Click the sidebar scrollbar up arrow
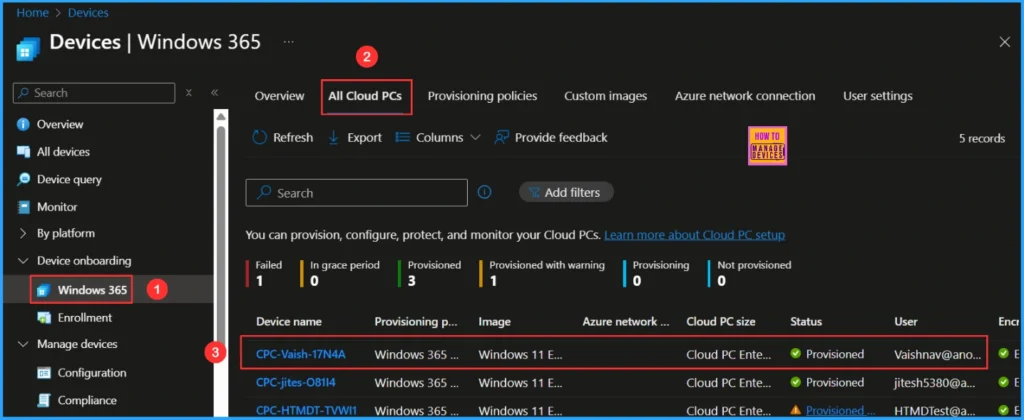This screenshot has width=1024, height=420. [x=221, y=116]
